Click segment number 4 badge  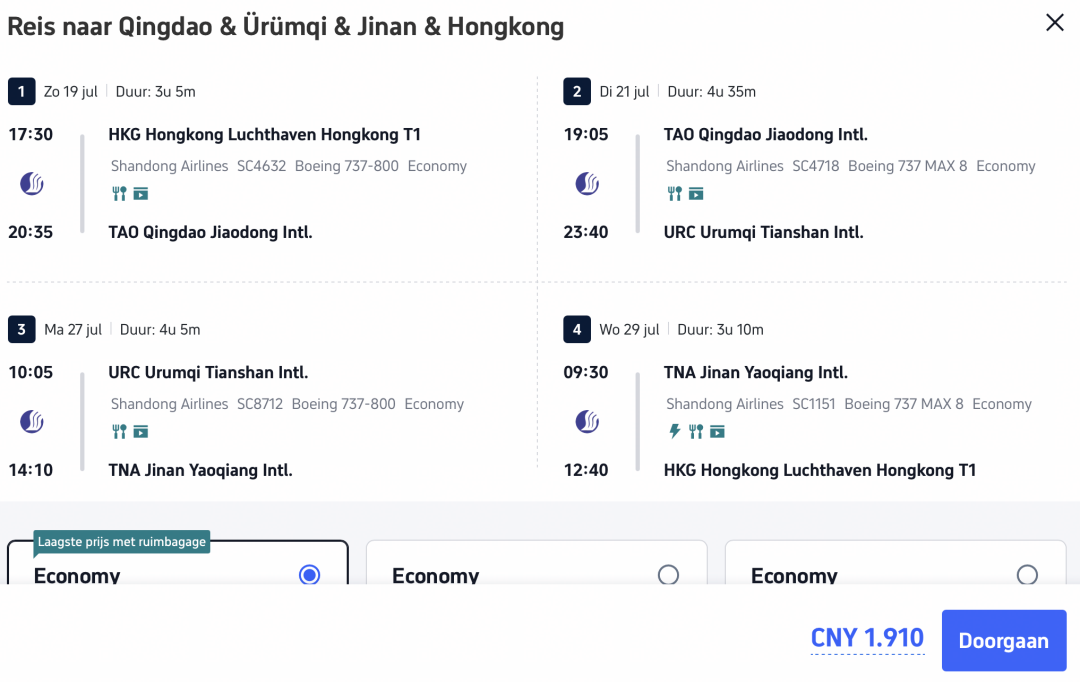pyautogui.click(x=577, y=329)
